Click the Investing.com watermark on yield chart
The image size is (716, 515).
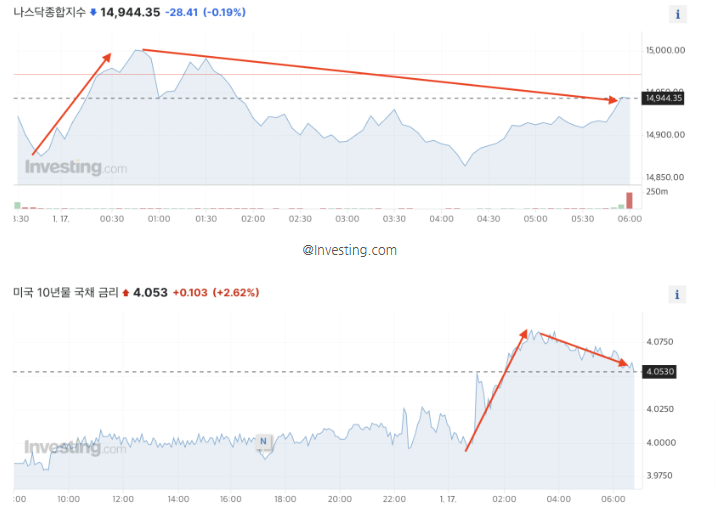click(75, 447)
